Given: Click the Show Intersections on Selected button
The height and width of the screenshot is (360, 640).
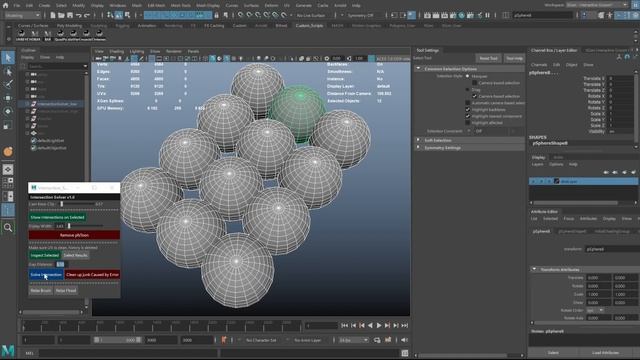Looking at the screenshot, I should [57, 217].
